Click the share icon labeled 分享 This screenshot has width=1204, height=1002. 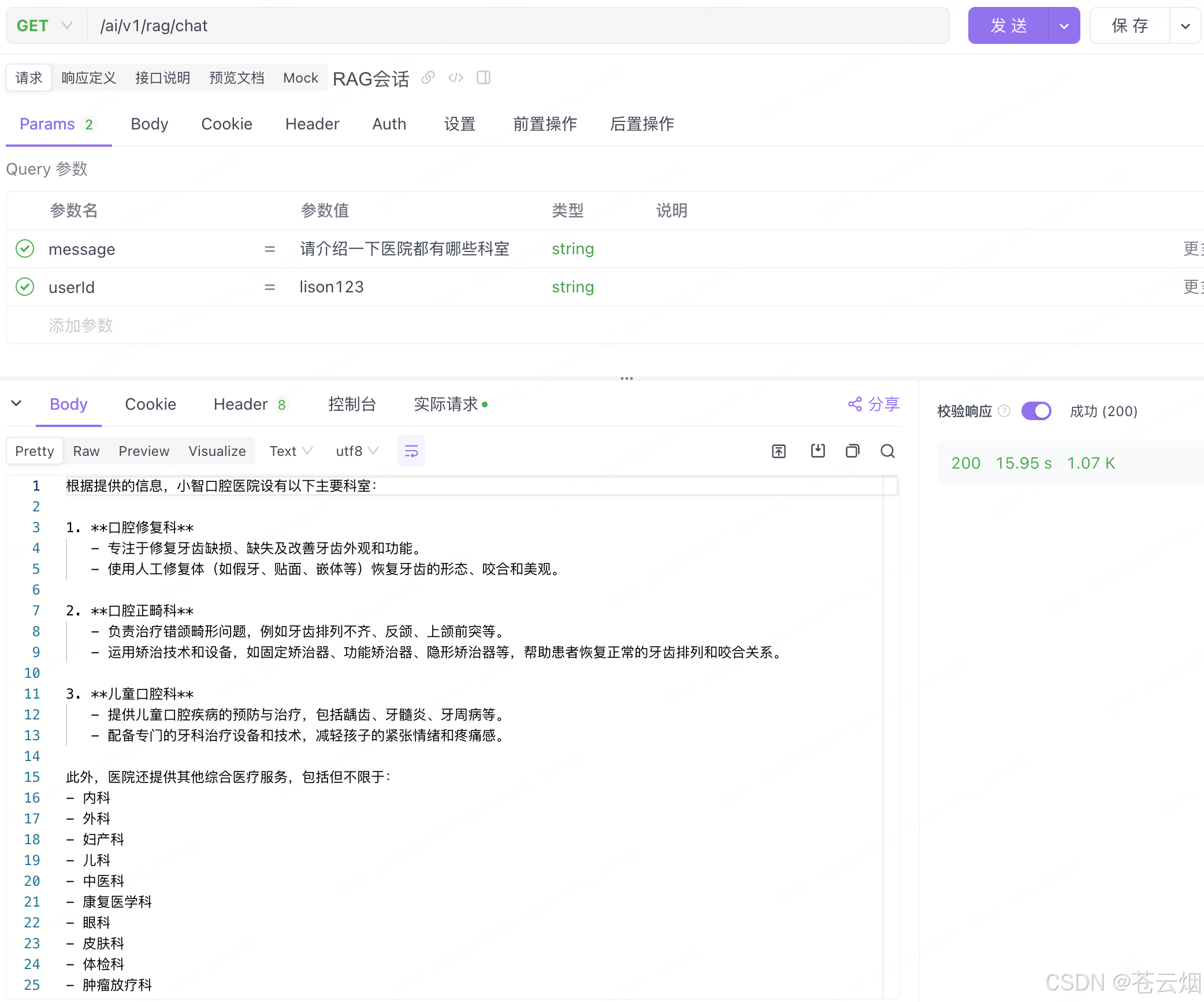coord(874,404)
